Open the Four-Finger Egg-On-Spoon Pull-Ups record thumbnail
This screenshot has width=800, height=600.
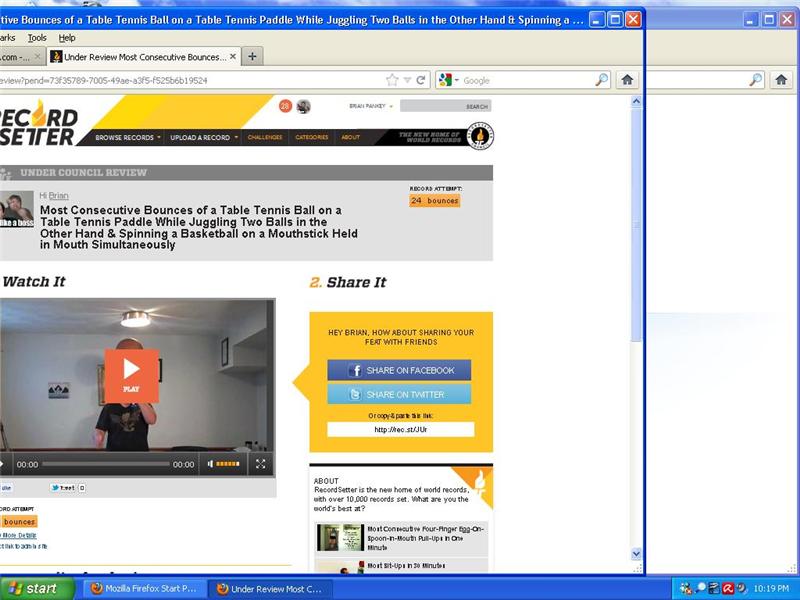(340, 537)
